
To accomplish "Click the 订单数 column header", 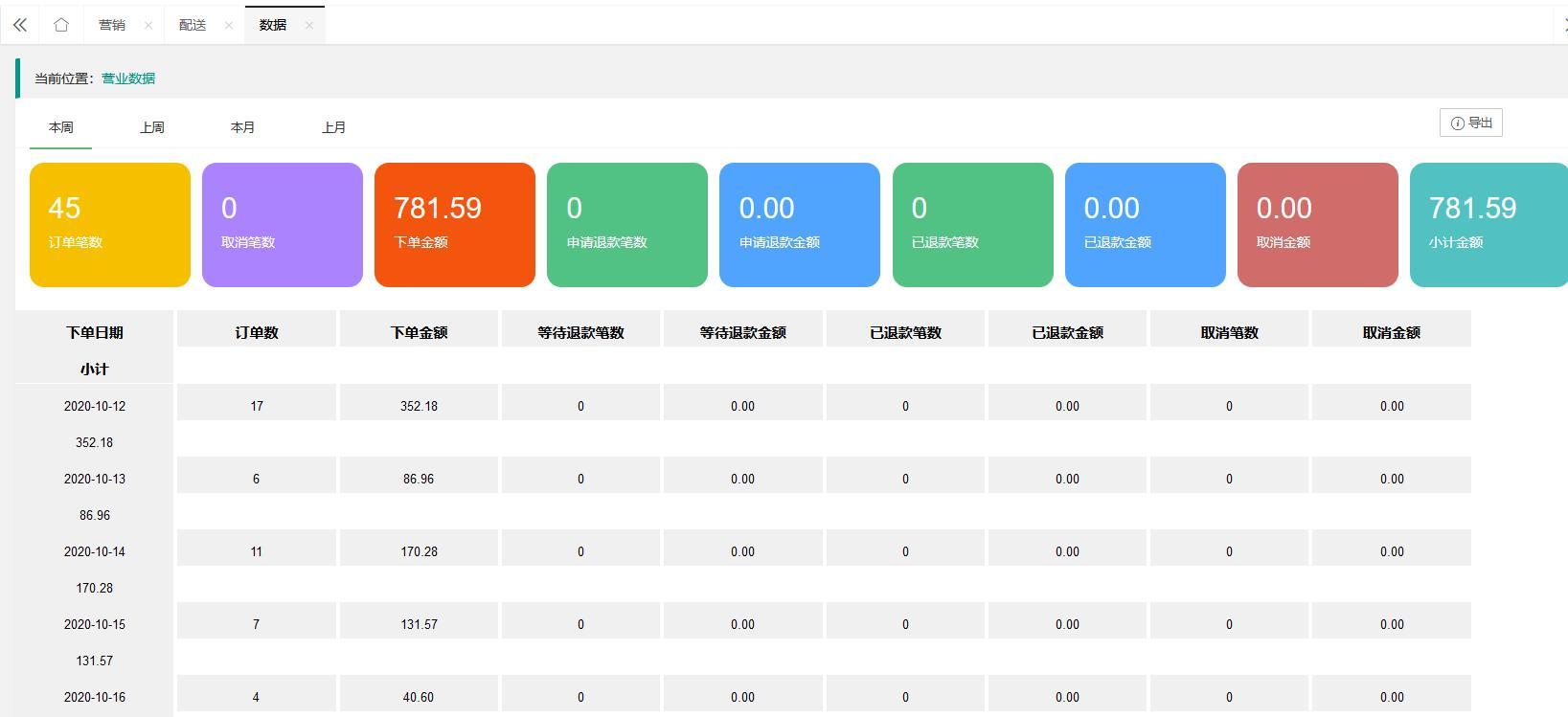I will point(257,332).
